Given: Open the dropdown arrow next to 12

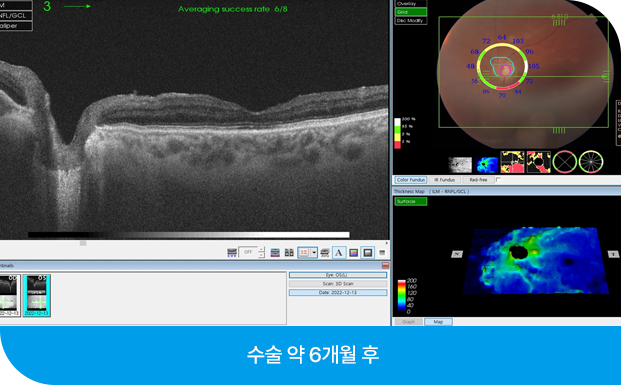Looking at the screenshot, I should (314, 252).
